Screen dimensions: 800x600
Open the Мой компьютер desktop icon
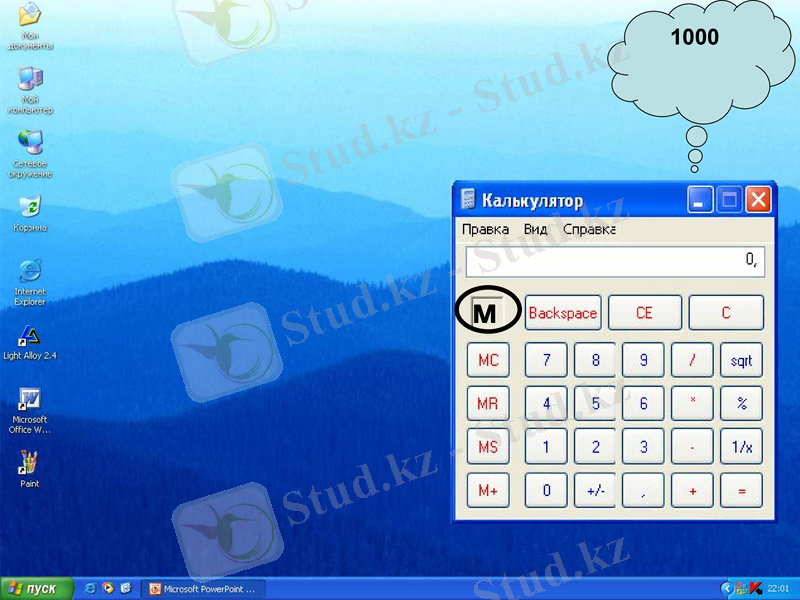point(30,80)
